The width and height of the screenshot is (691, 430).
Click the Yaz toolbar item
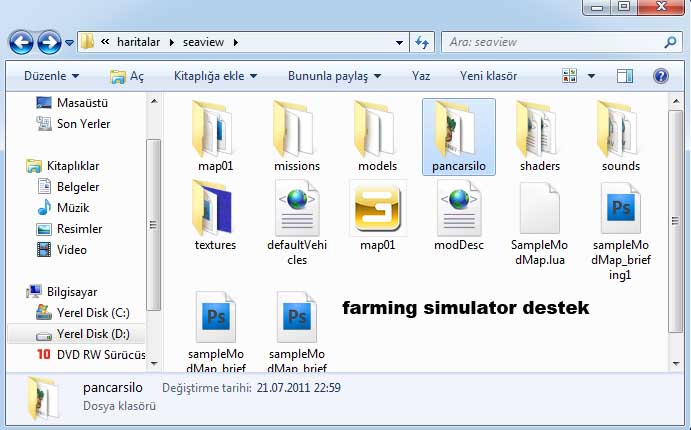click(421, 76)
